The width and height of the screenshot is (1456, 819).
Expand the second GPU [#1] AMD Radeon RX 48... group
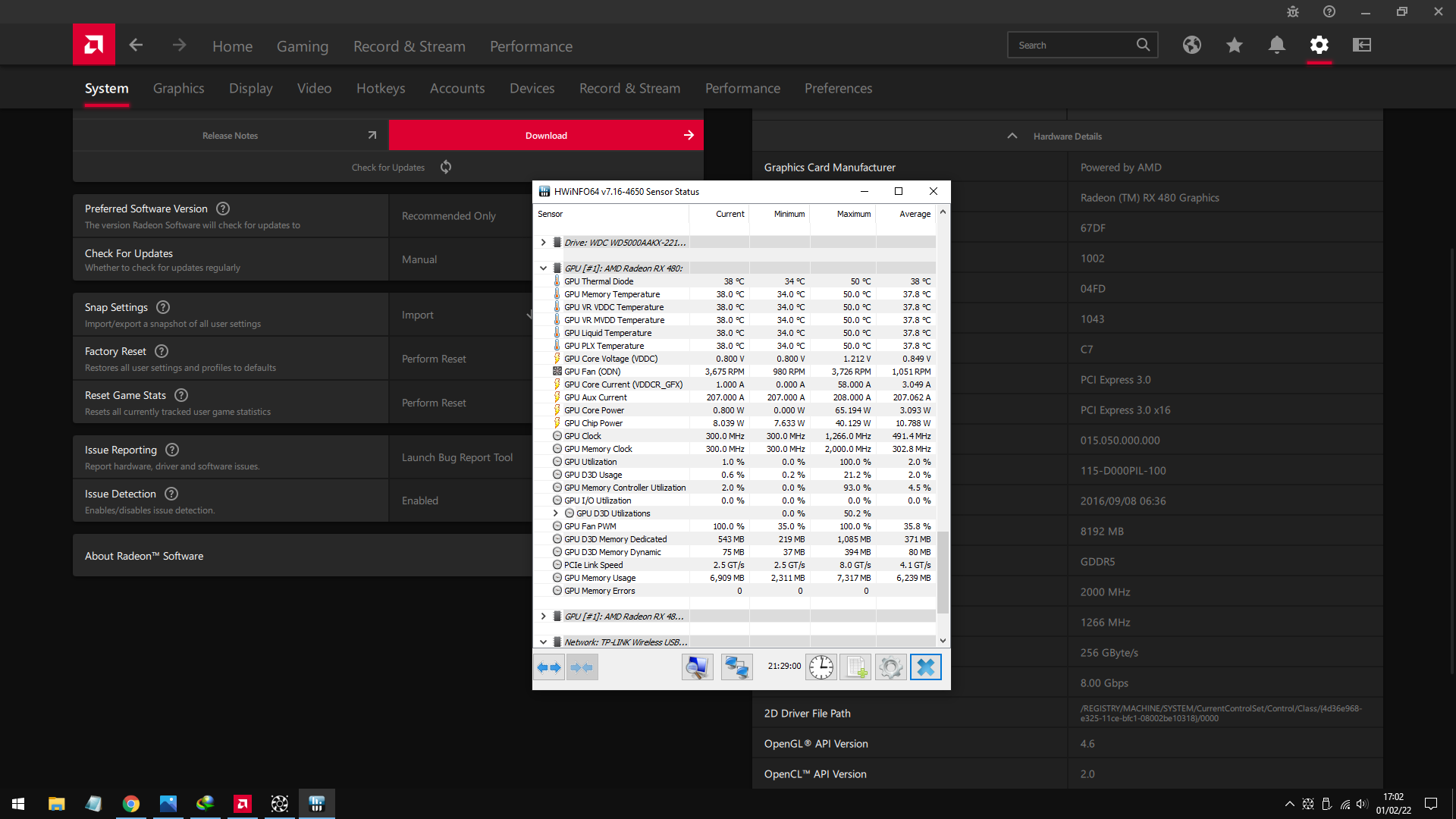pyautogui.click(x=543, y=617)
